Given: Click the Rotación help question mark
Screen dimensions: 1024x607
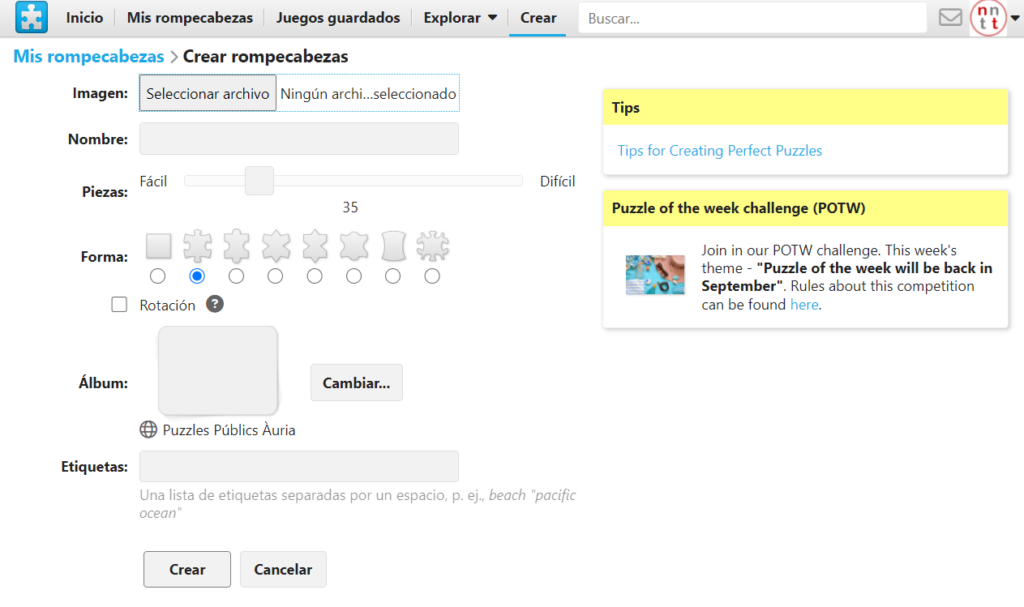Looking at the screenshot, I should tap(214, 305).
